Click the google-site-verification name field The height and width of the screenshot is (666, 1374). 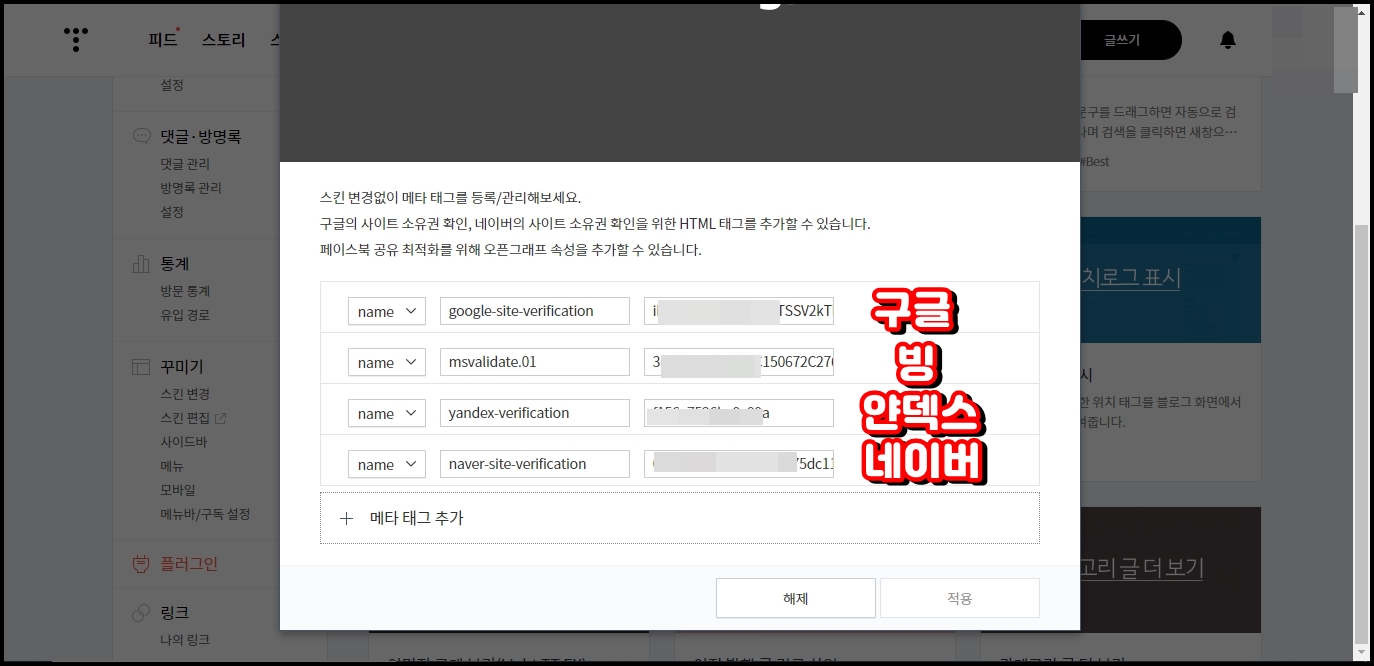[535, 311]
